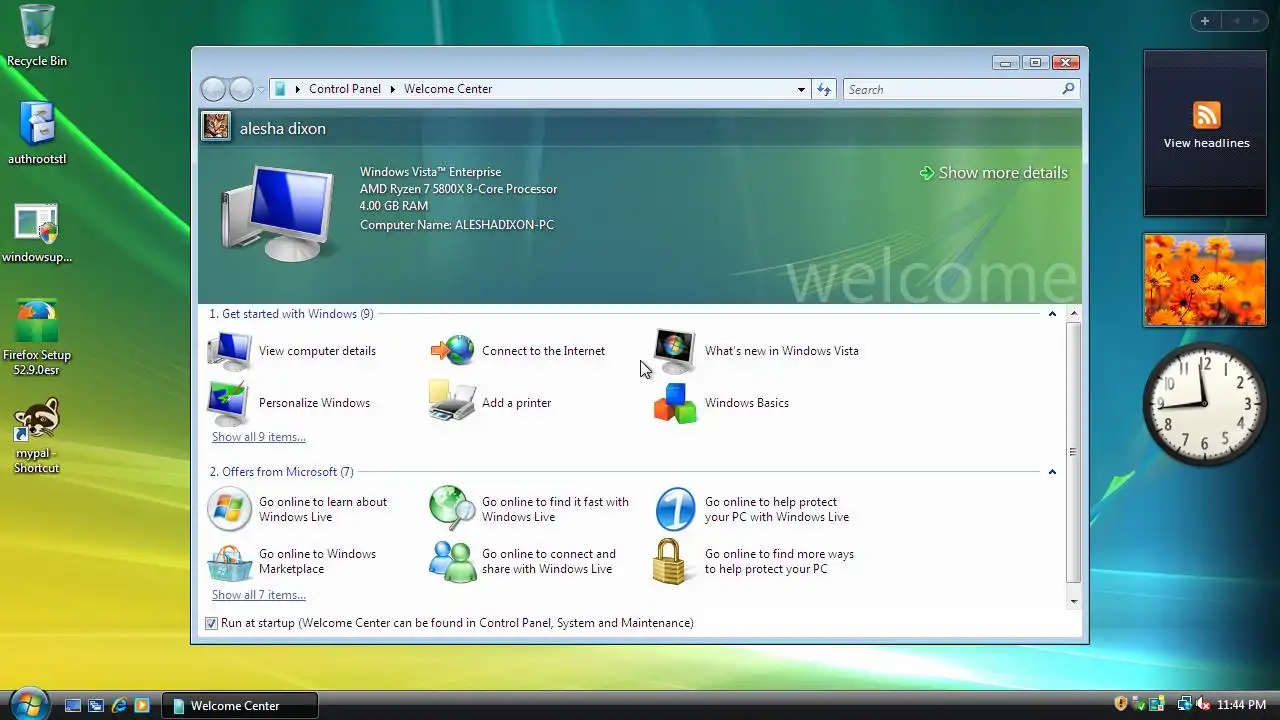Click the orange flowers slideshow gadget
This screenshot has height=720, width=1280.
click(x=1205, y=280)
